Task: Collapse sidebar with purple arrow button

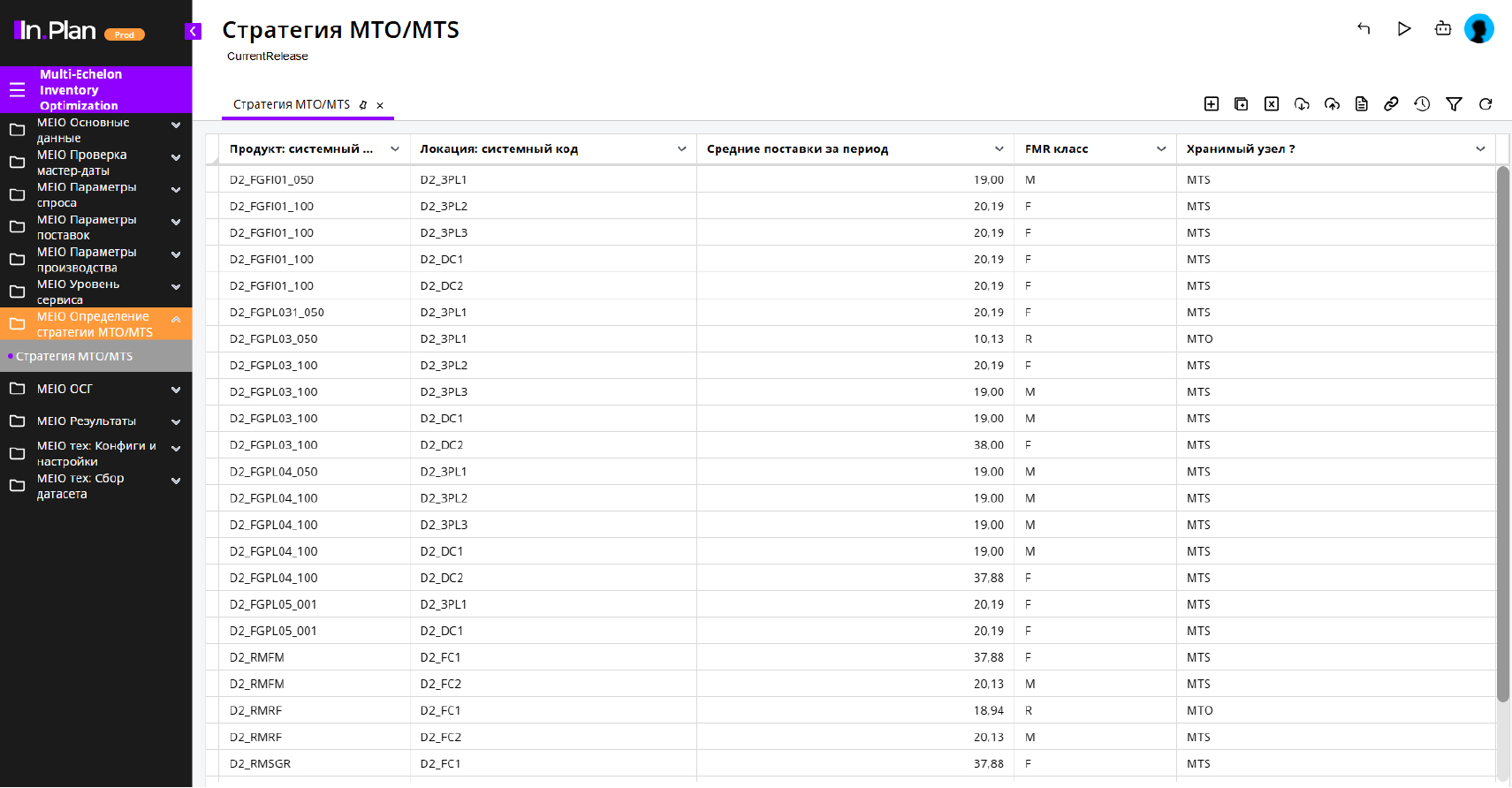Action: 193,32
